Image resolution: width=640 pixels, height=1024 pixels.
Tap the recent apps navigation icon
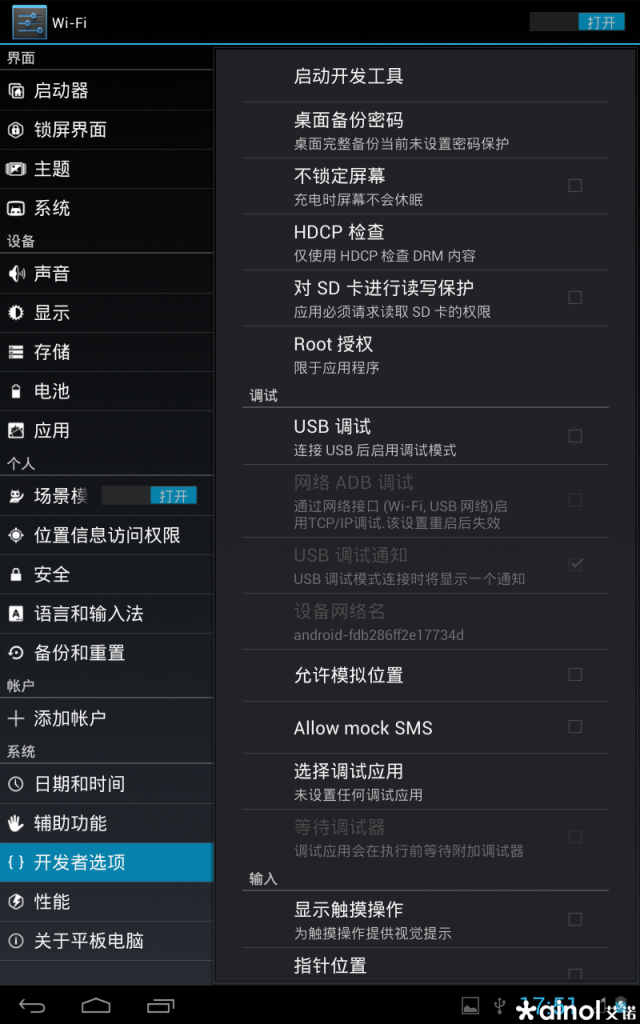click(x=161, y=1005)
